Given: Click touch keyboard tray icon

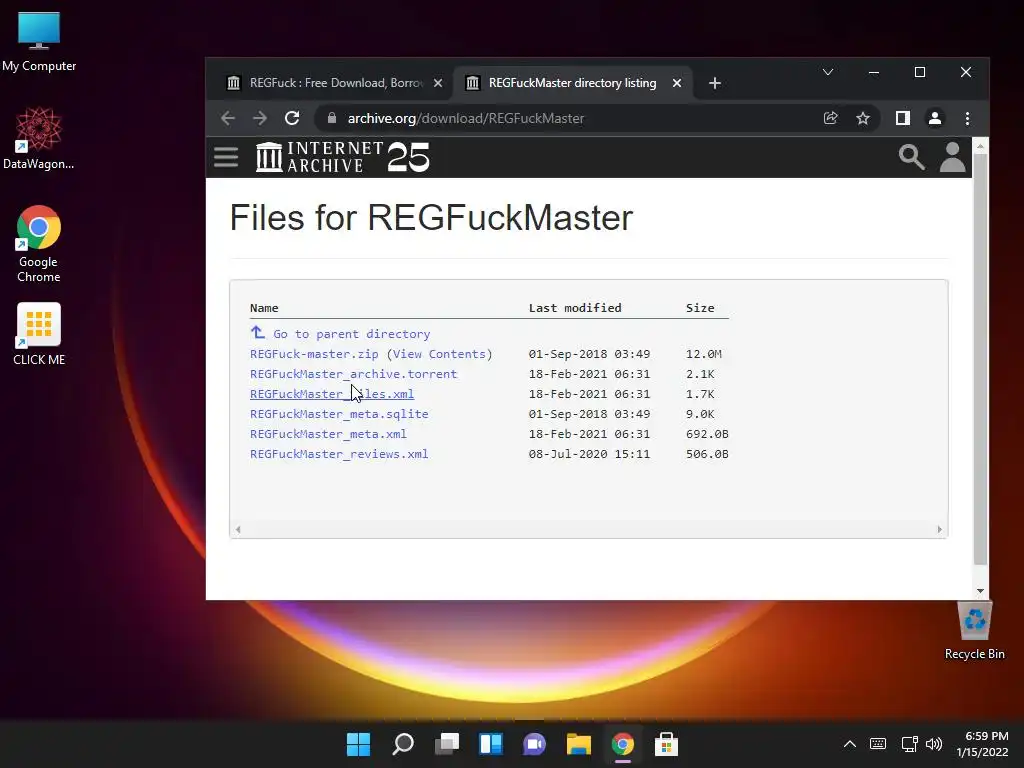Looking at the screenshot, I should point(878,744).
